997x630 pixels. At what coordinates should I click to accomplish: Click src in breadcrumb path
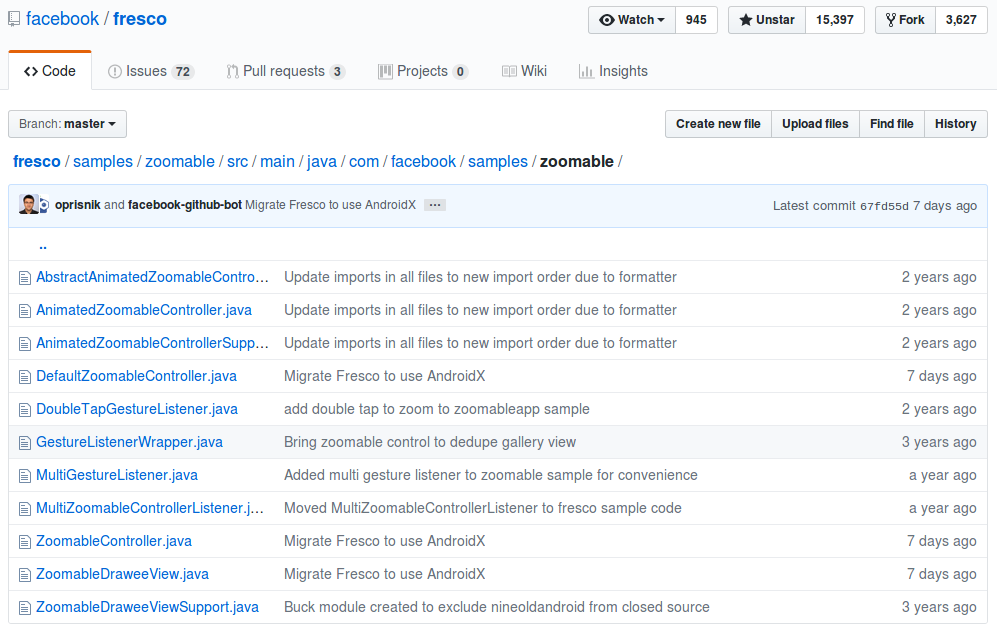pyautogui.click(x=237, y=161)
